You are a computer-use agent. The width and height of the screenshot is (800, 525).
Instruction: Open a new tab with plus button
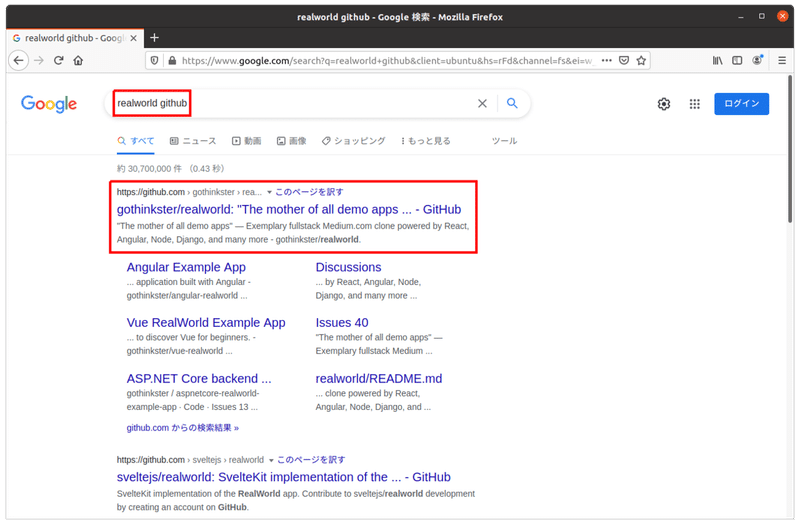click(x=155, y=38)
